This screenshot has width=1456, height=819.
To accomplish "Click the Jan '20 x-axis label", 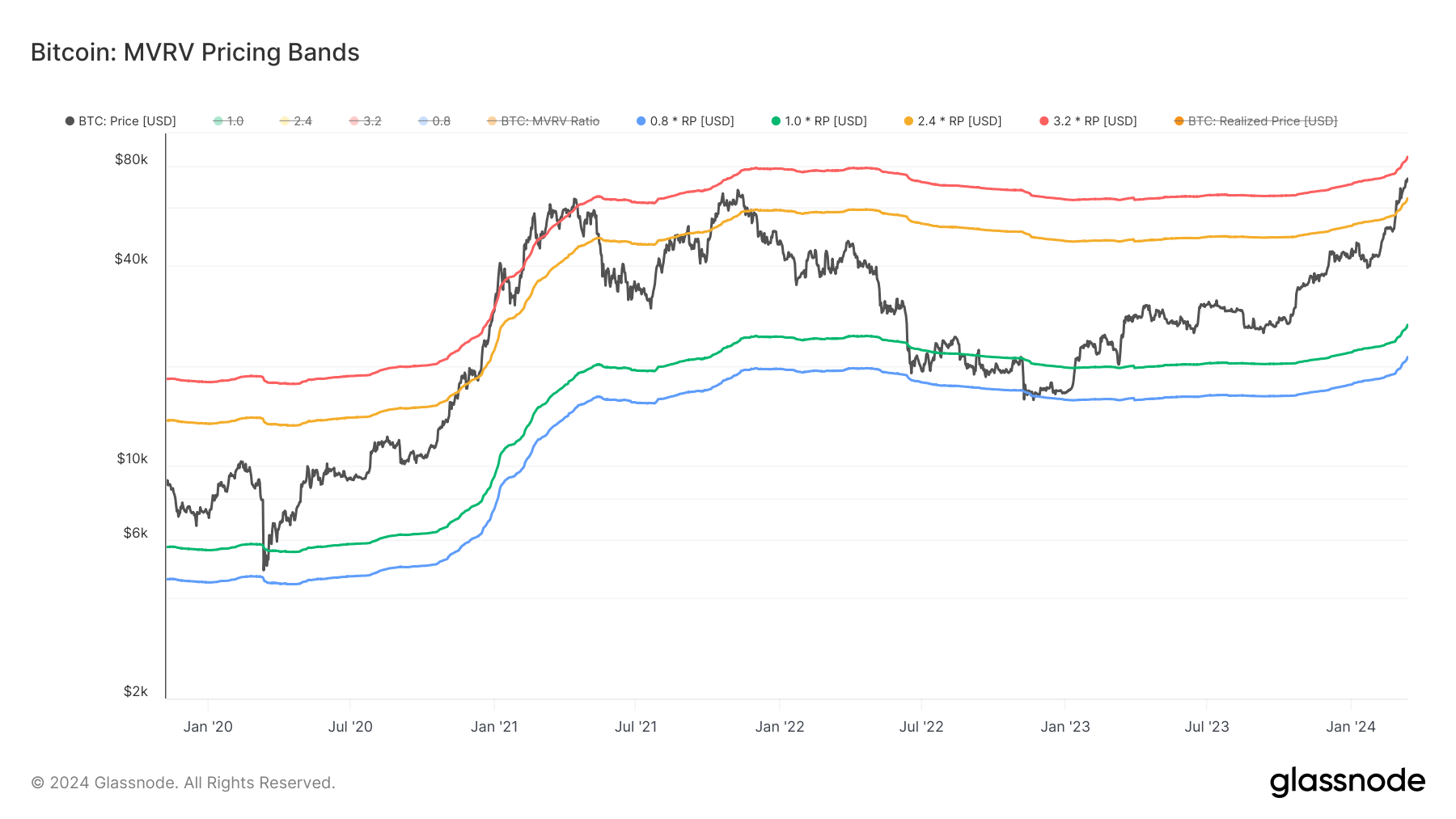I will [208, 727].
